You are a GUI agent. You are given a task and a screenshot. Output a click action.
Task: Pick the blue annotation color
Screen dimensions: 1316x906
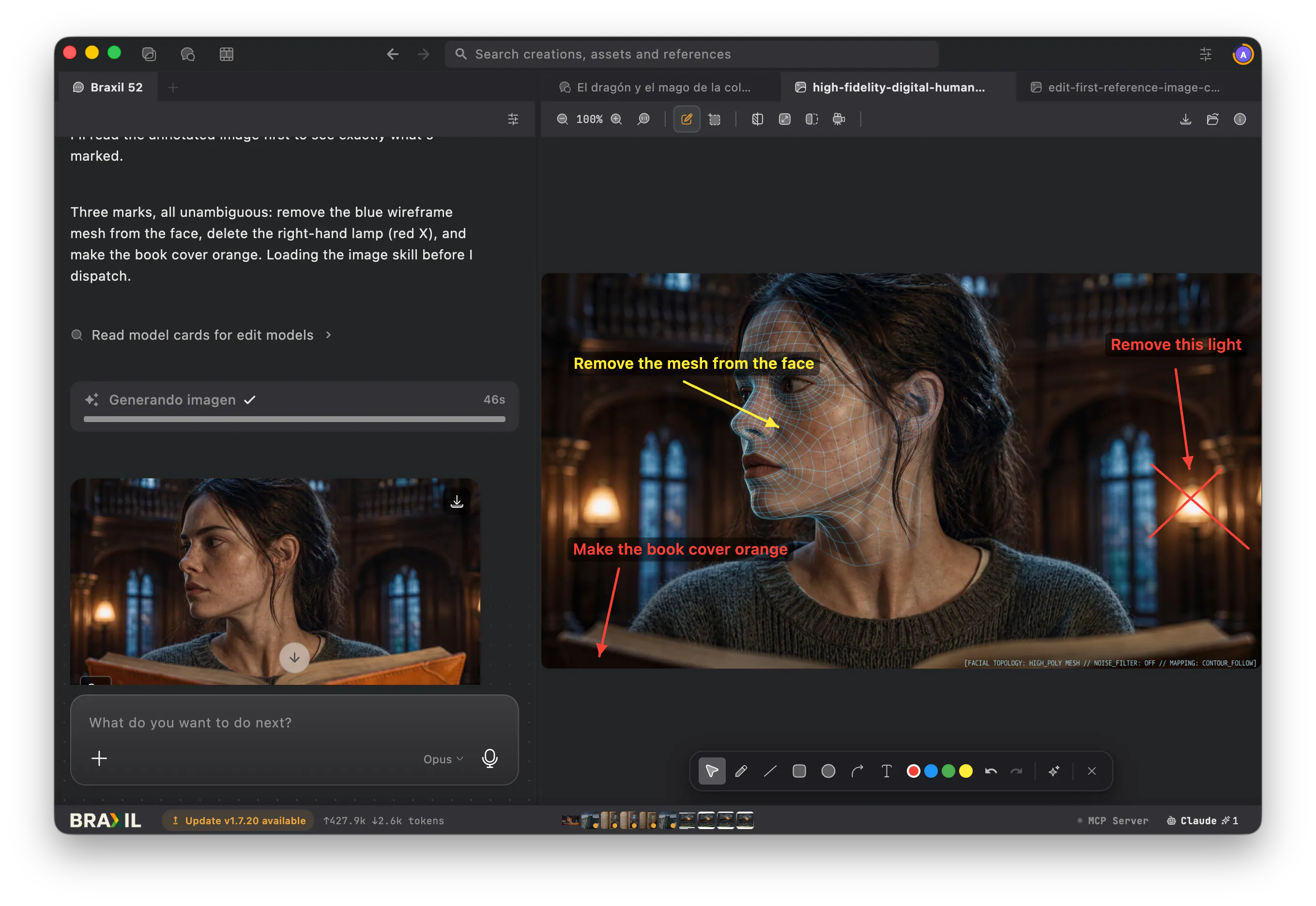(930, 771)
